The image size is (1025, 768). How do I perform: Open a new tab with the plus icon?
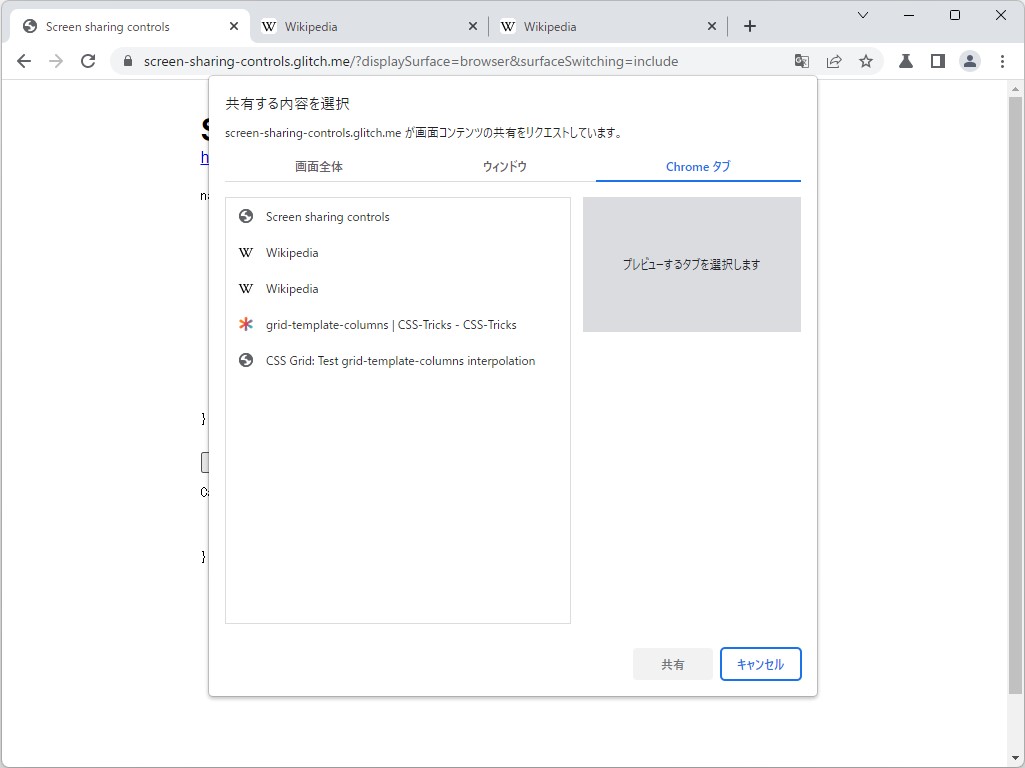(750, 26)
